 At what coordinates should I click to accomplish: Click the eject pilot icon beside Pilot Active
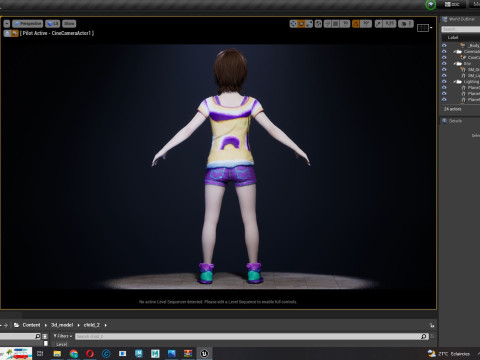click(x=7, y=33)
